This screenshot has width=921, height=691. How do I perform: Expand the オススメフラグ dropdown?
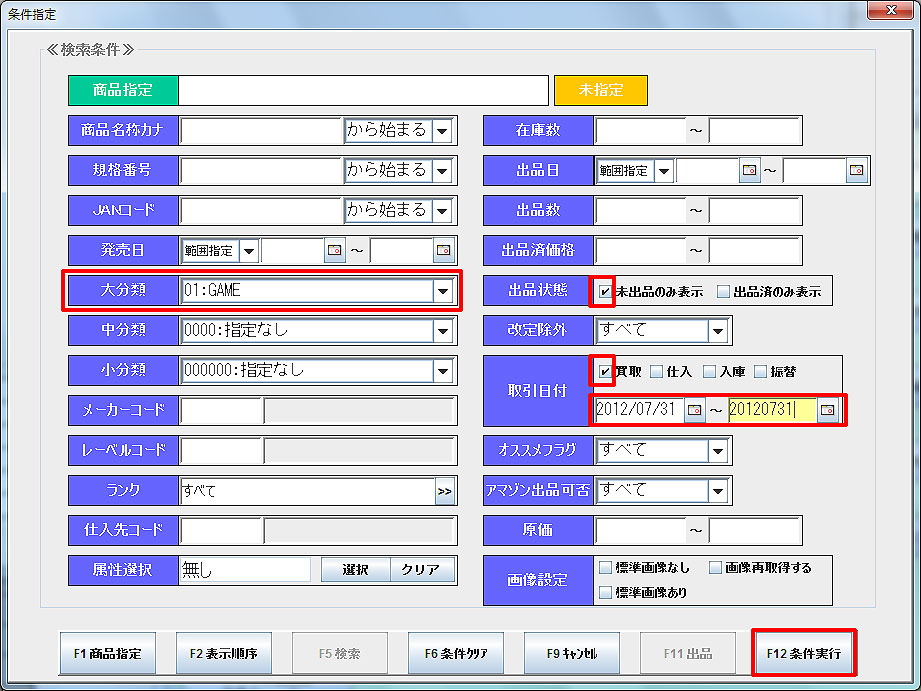717,450
